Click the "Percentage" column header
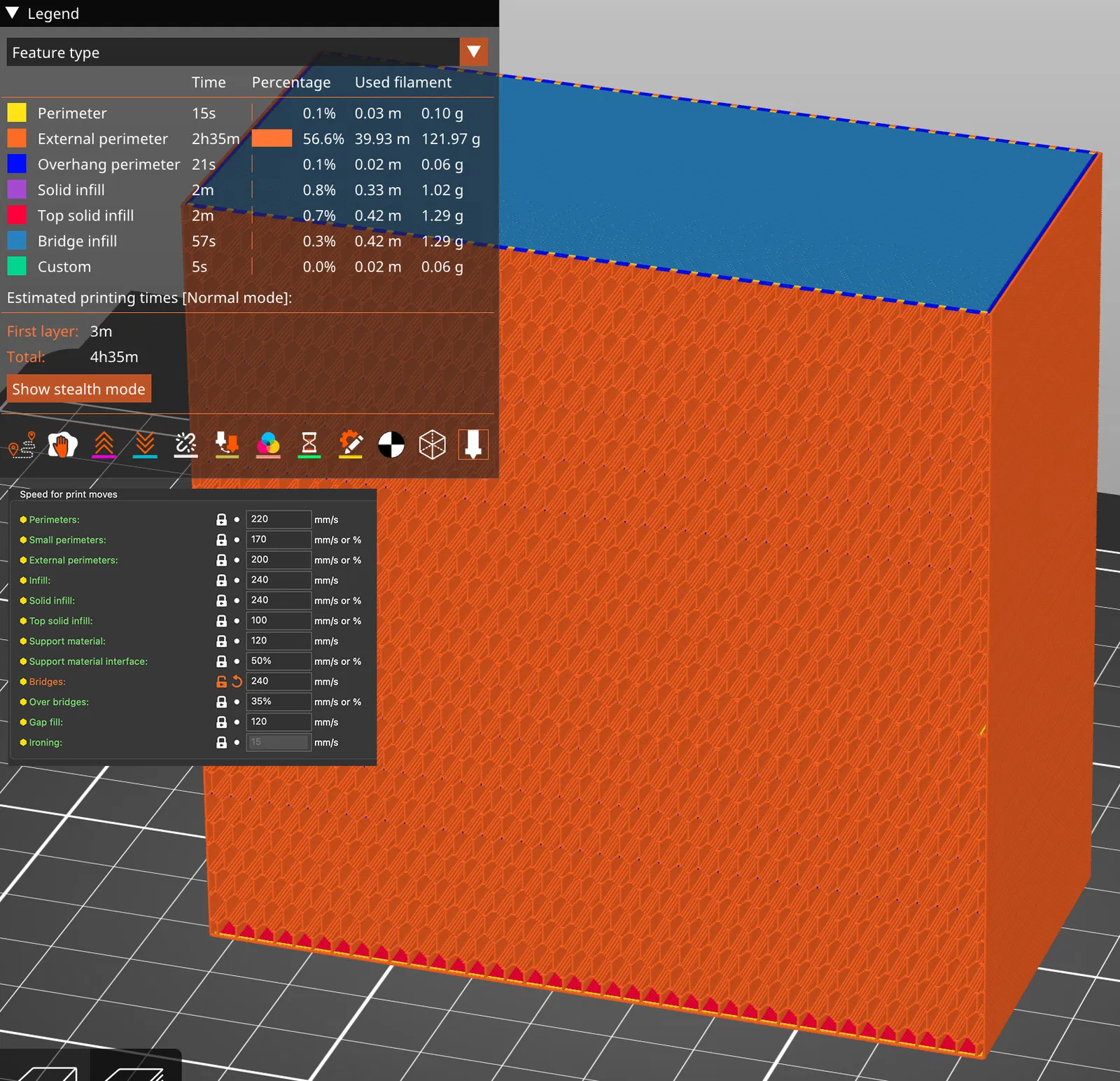1120x1081 pixels. point(291,83)
